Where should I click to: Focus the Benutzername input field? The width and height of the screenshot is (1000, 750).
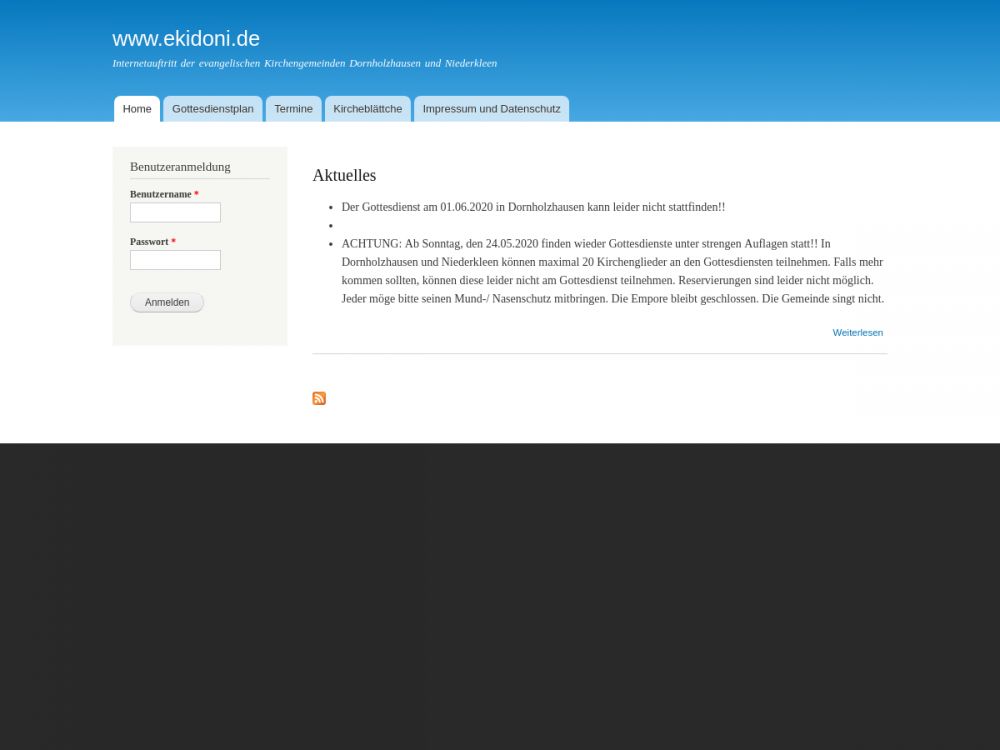pos(175,213)
